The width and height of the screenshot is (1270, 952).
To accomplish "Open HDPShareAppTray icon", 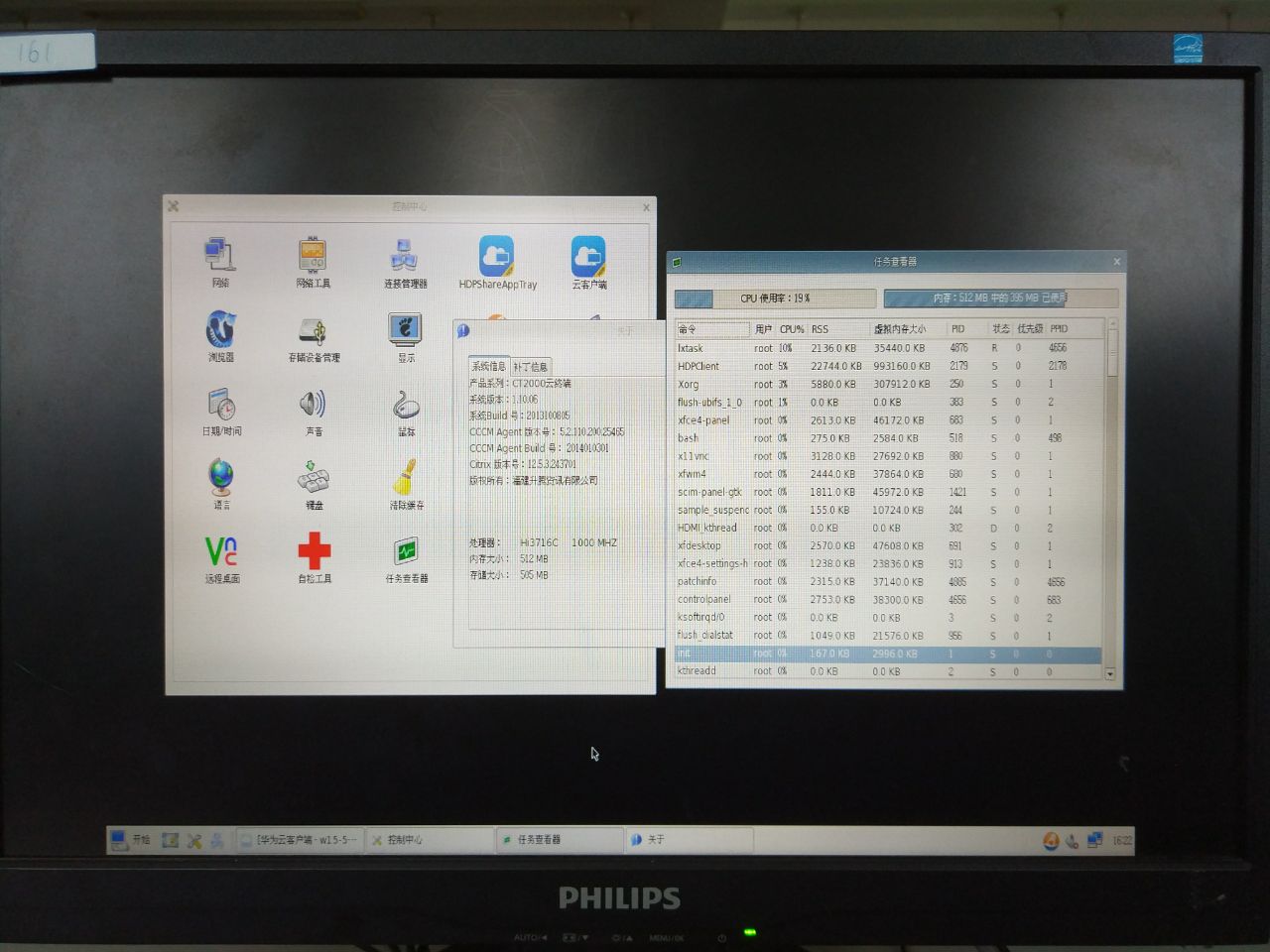I will (x=497, y=263).
